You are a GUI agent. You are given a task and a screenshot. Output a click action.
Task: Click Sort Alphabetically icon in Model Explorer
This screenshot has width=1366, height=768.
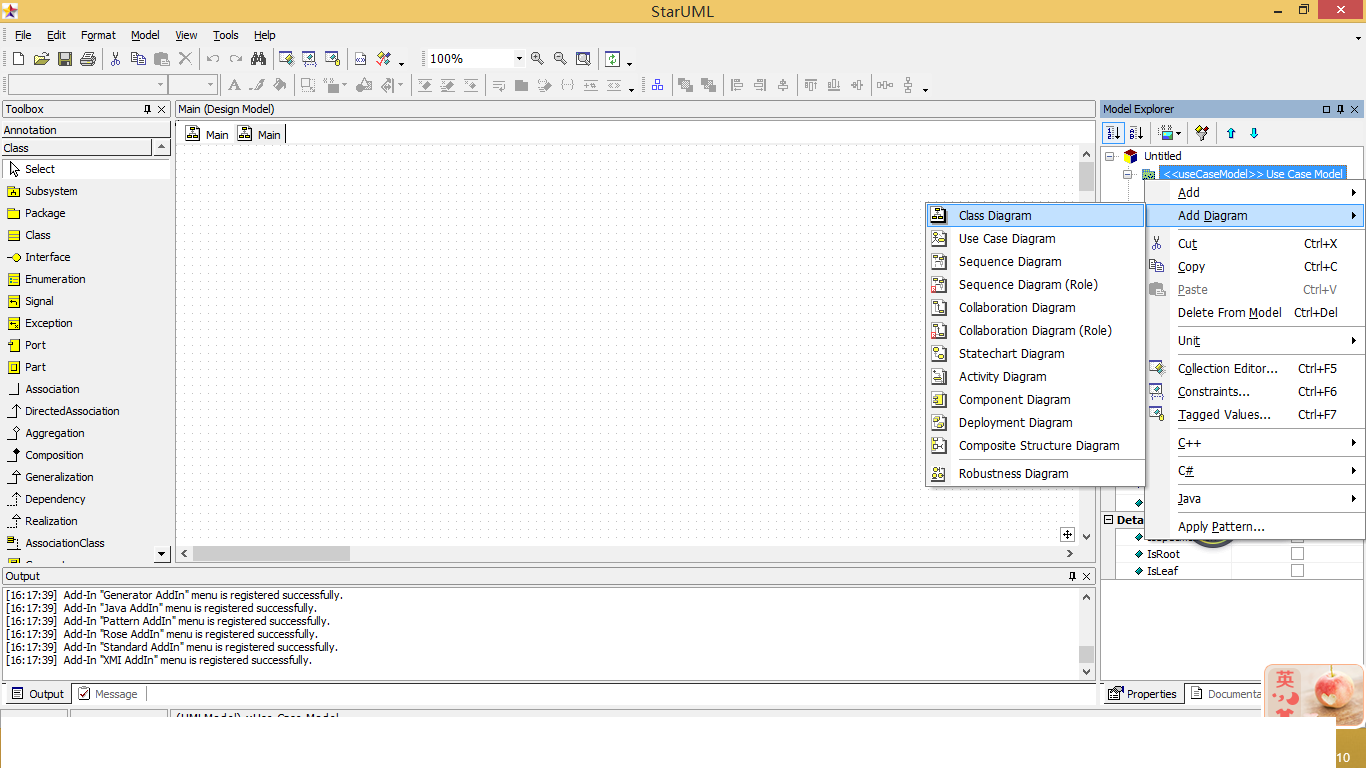[1136, 133]
